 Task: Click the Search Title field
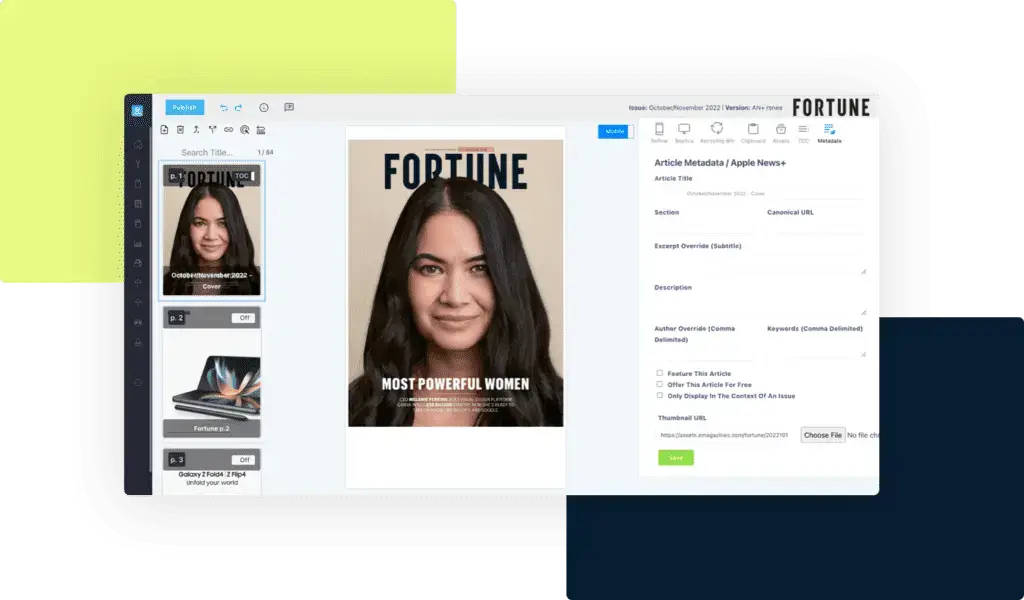pyautogui.click(x=207, y=152)
